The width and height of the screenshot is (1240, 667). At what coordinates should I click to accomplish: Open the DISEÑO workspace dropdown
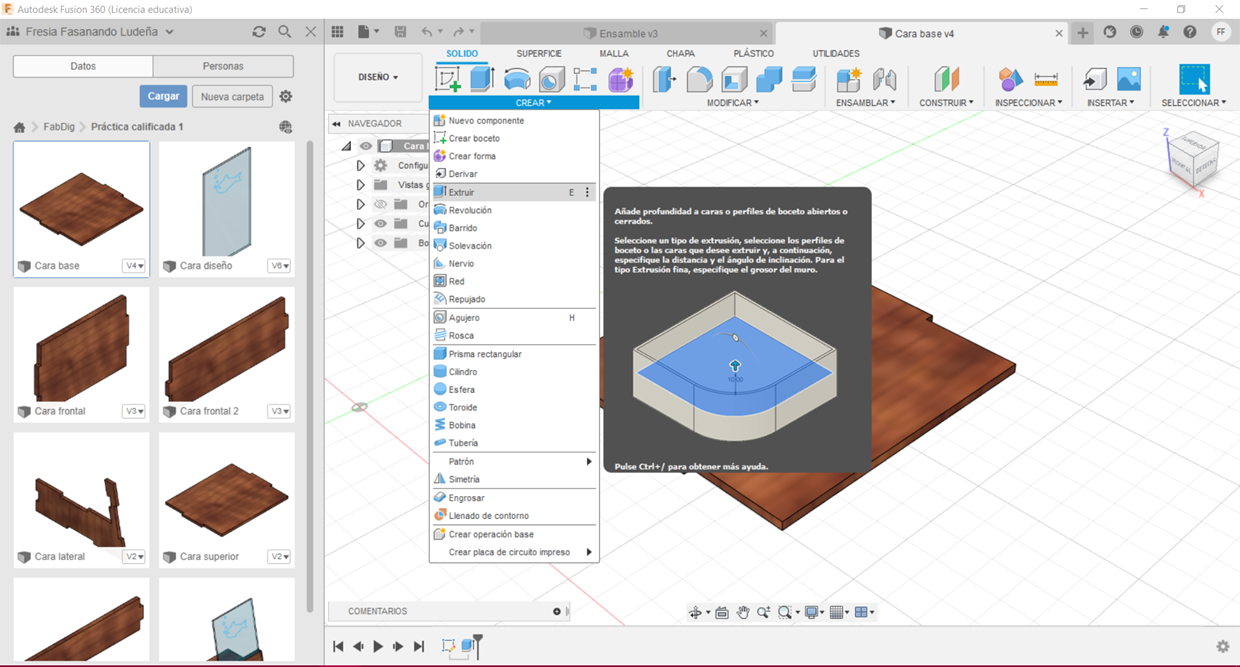[x=378, y=77]
